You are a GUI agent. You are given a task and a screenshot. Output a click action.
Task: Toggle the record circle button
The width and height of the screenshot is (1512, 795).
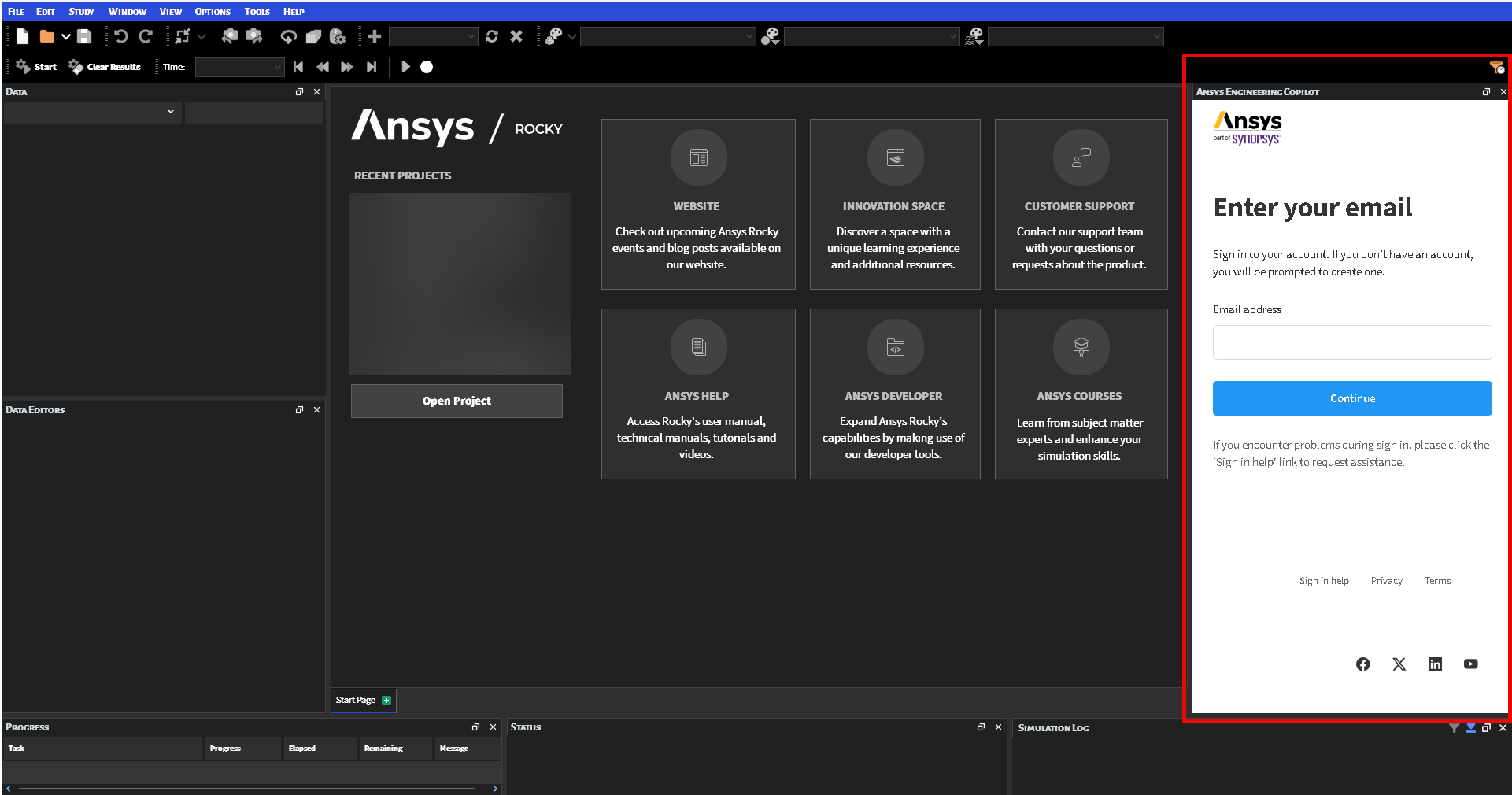(x=427, y=67)
